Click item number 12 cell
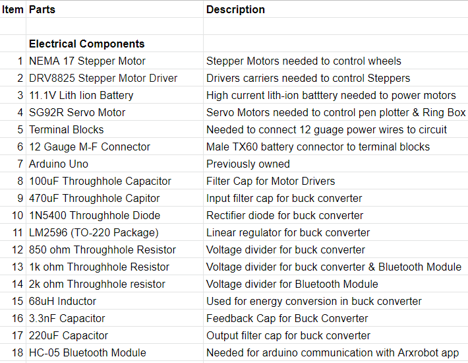Image resolution: width=468 pixels, height=363 pixels. click(13, 250)
